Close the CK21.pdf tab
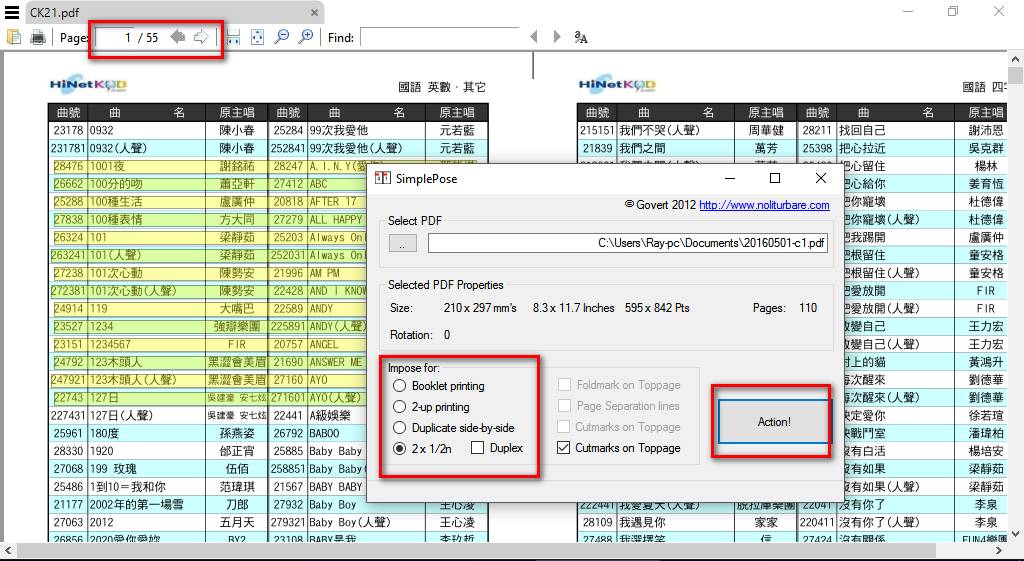 pyautogui.click(x=314, y=12)
